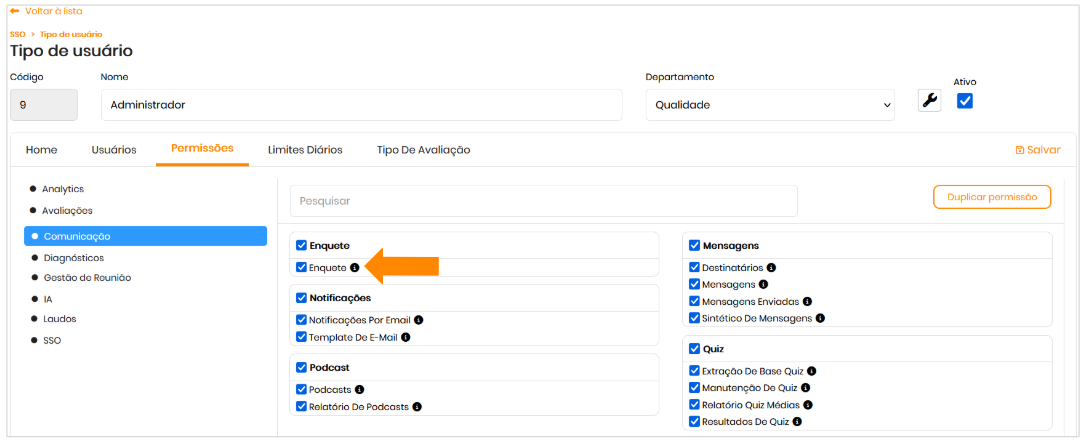Open the Departamento dropdown

pyautogui.click(x=770, y=104)
